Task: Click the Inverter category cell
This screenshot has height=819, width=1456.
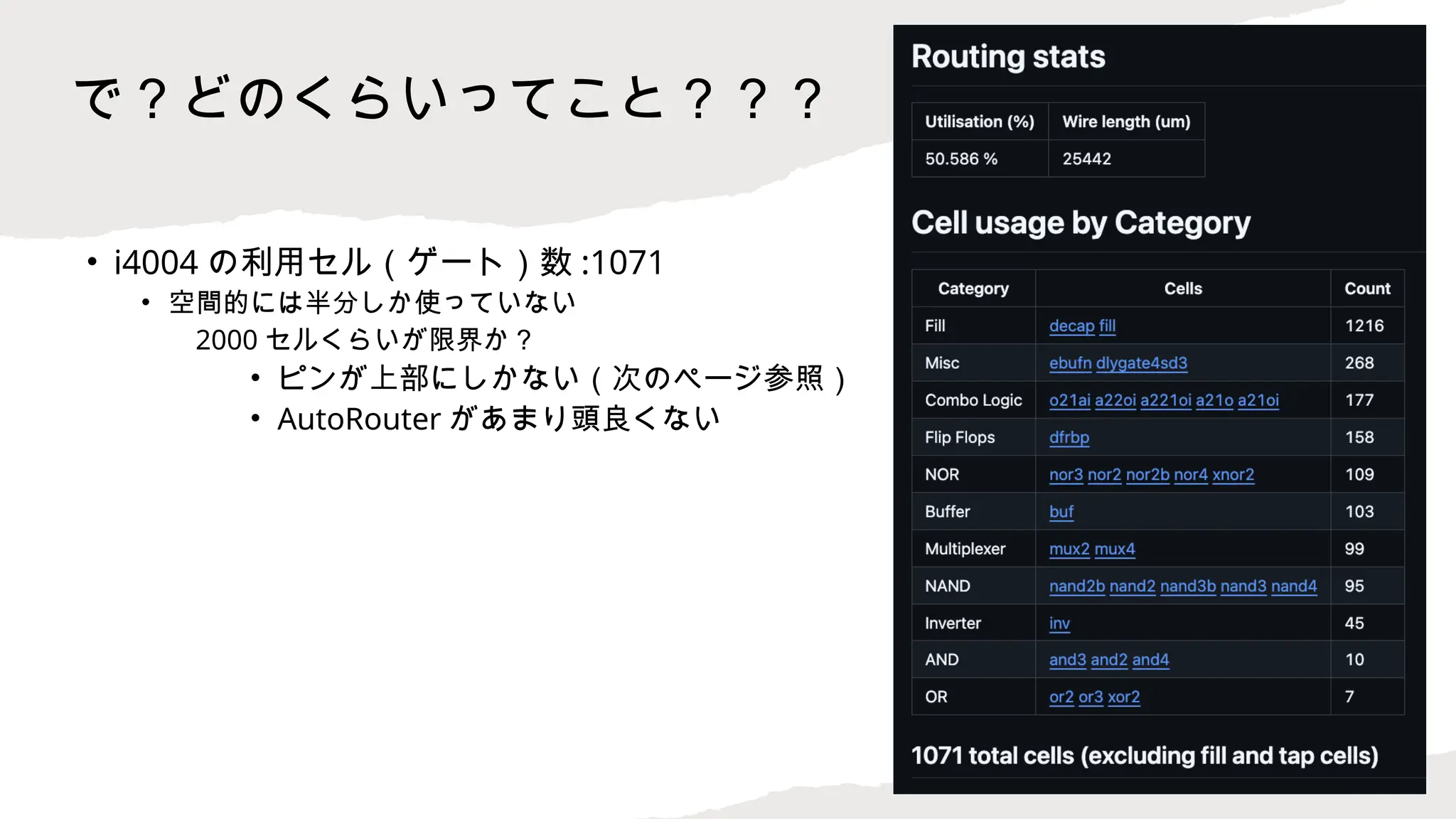Action: click(x=973, y=623)
